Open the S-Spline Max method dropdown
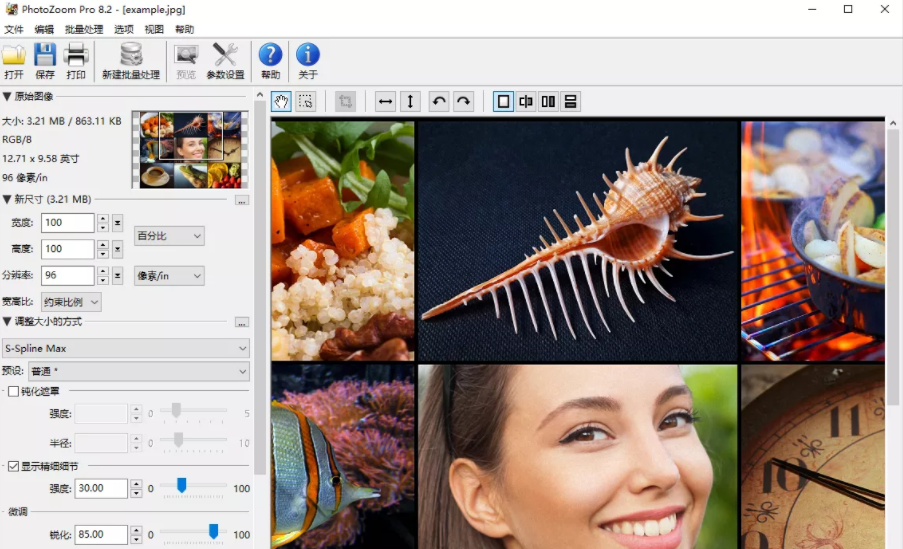This screenshot has width=903, height=549. (126, 348)
